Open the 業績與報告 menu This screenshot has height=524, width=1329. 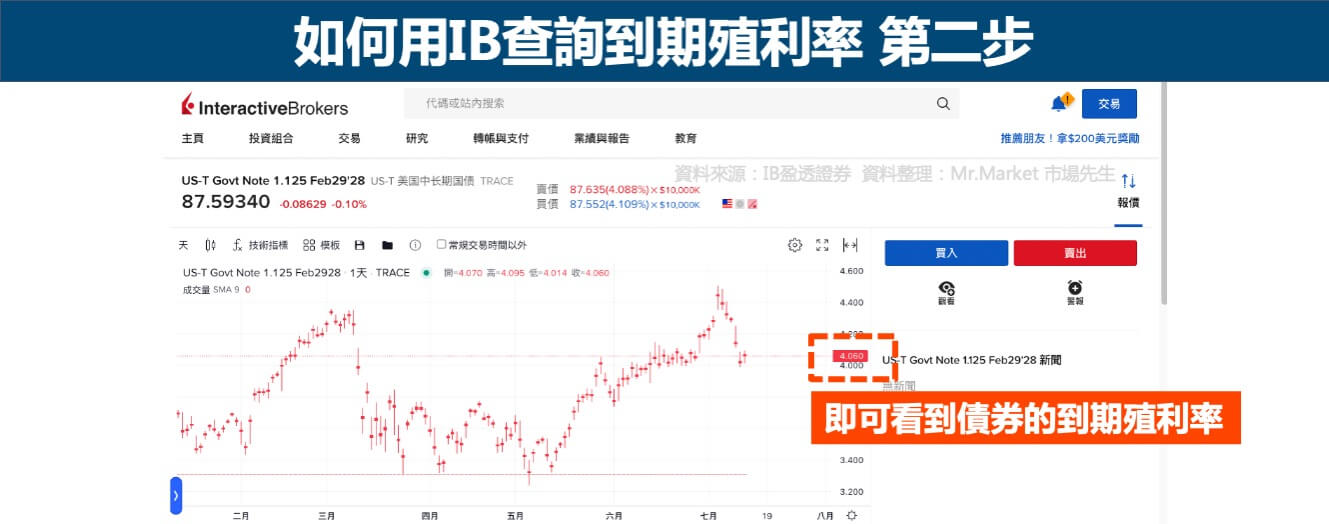[602, 139]
